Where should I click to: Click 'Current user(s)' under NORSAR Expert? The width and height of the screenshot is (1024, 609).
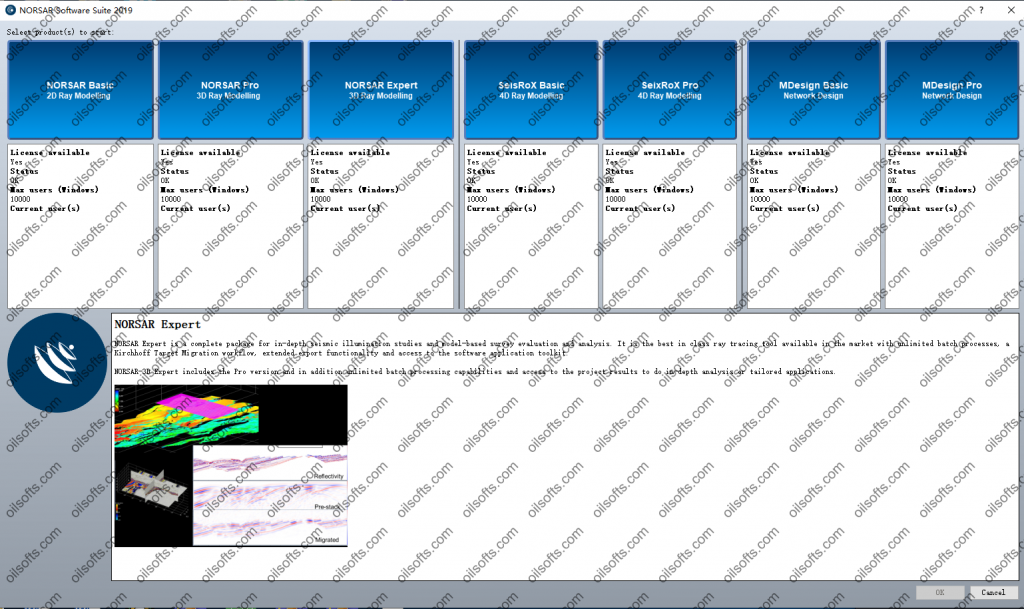(x=345, y=208)
